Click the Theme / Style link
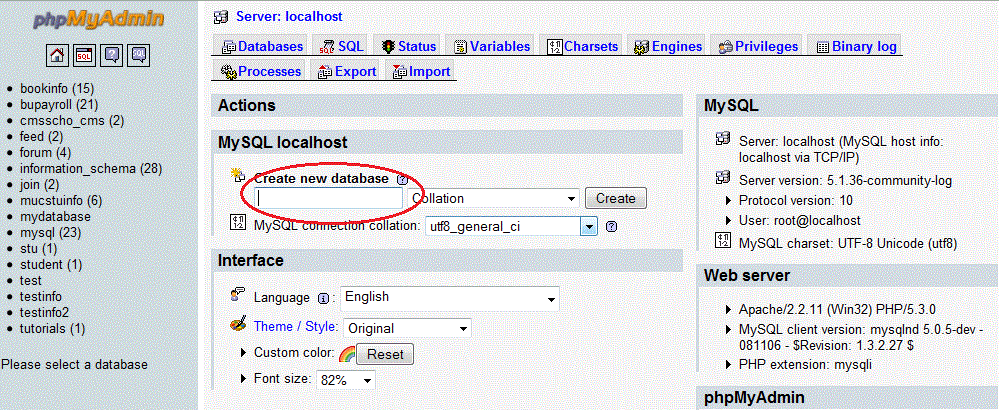999x410 pixels. [x=295, y=327]
